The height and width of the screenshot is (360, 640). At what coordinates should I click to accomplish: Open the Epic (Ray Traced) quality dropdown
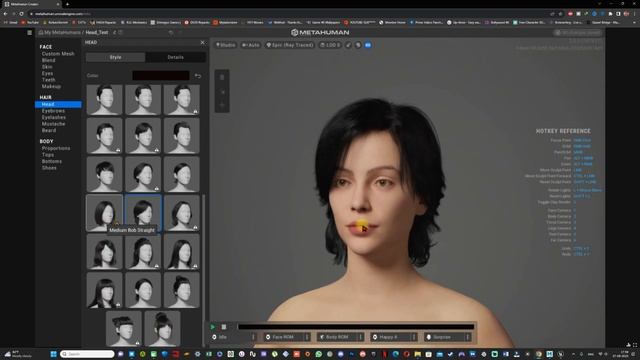[x=290, y=45]
